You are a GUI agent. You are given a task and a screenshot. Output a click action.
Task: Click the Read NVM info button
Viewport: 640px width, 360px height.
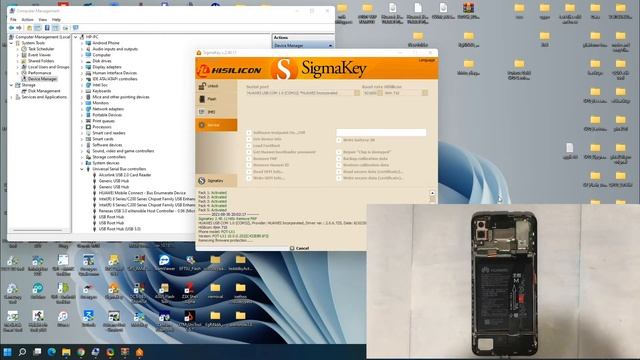(265, 171)
